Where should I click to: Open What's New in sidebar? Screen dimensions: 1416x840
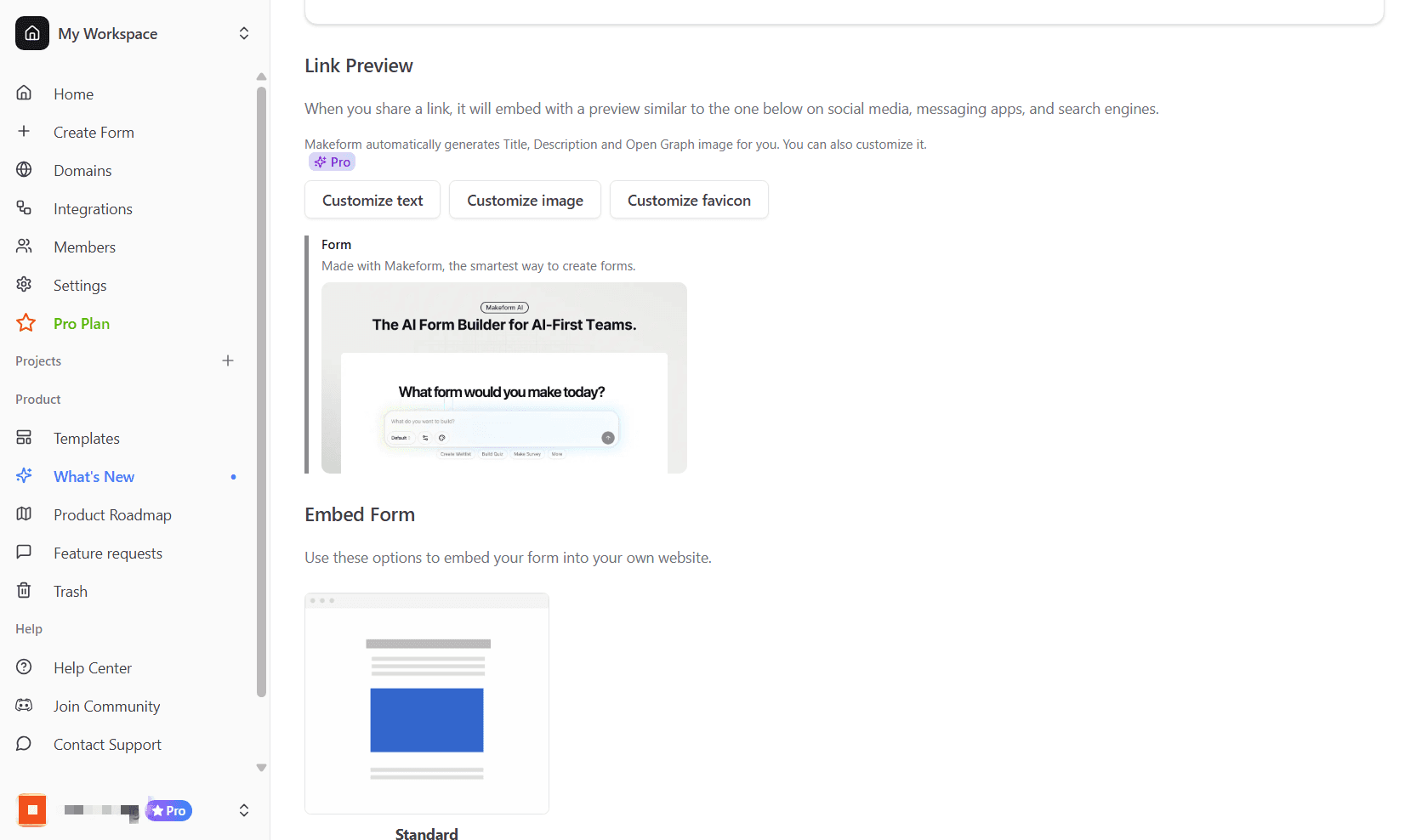[94, 476]
